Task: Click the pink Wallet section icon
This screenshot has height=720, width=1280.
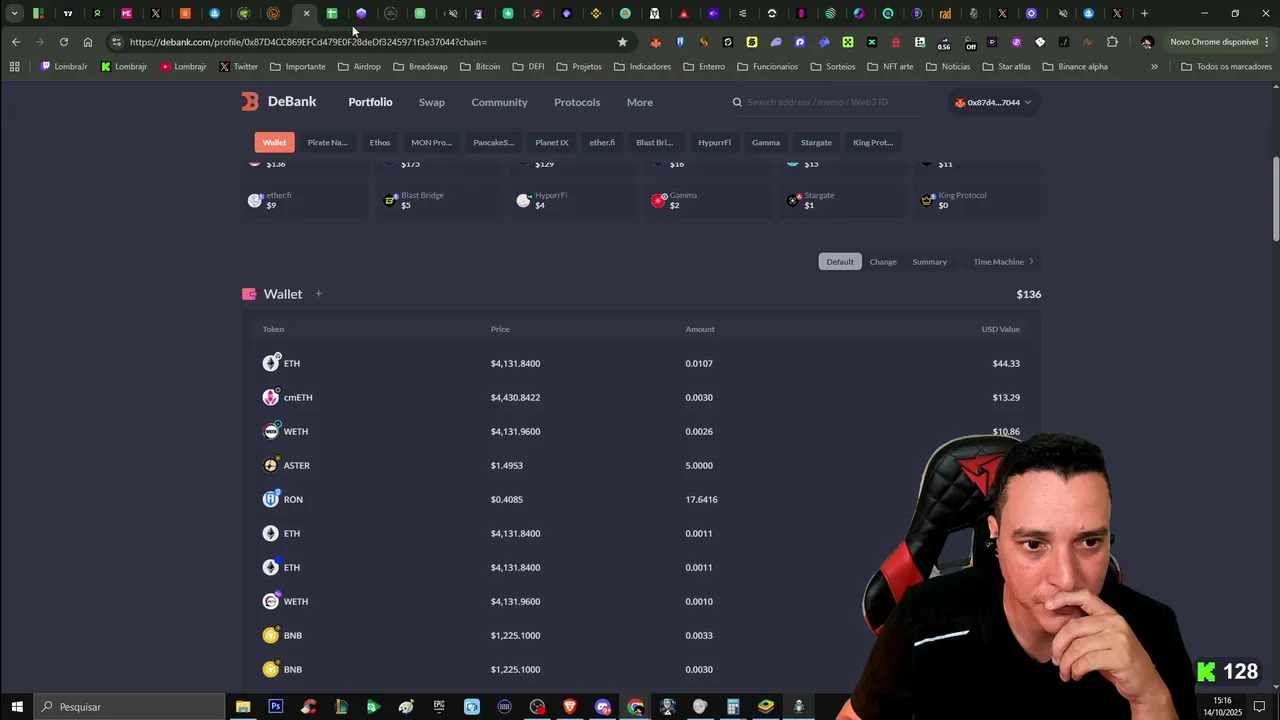Action: (249, 294)
